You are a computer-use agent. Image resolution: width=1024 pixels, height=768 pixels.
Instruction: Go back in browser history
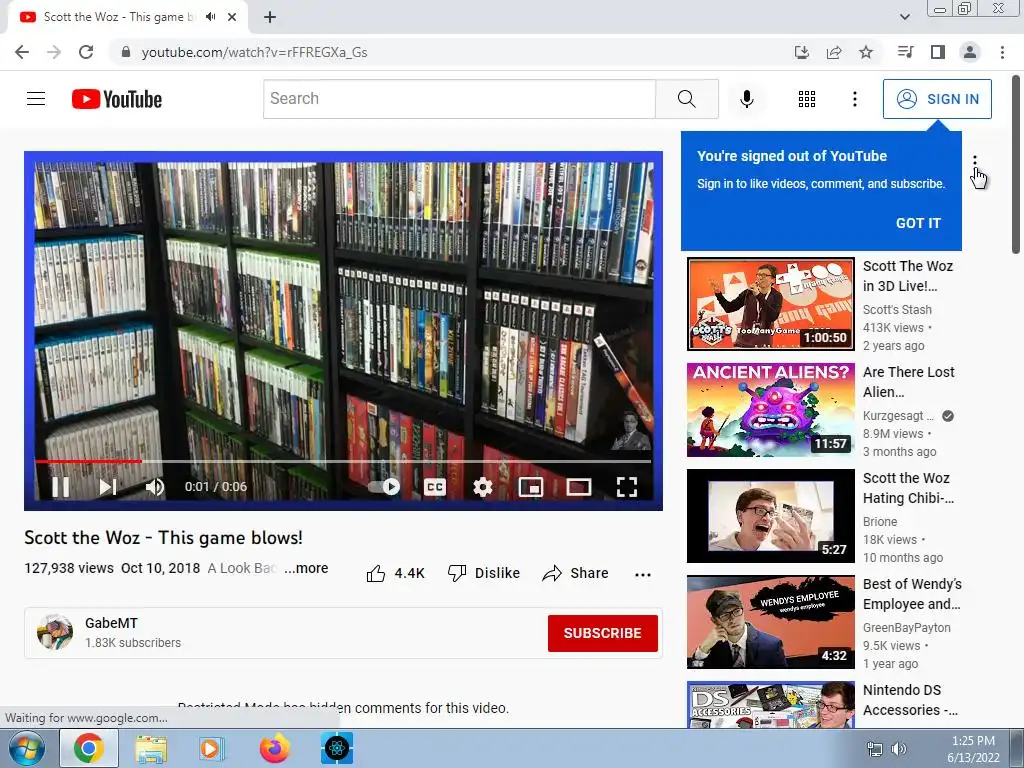point(22,52)
